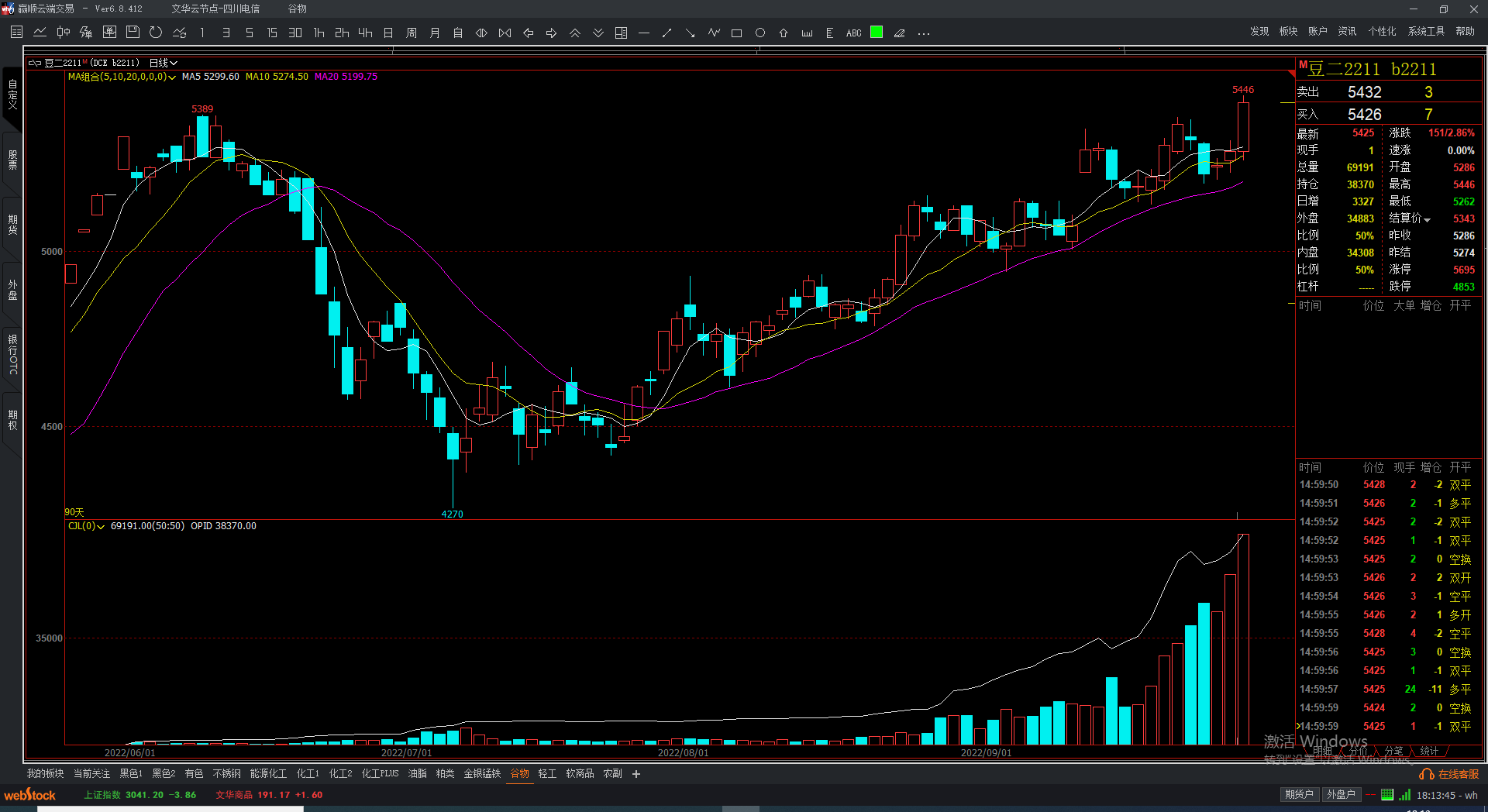Switch to the 农副 sector tab
The height and width of the screenshot is (812, 1488).
coord(612,773)
